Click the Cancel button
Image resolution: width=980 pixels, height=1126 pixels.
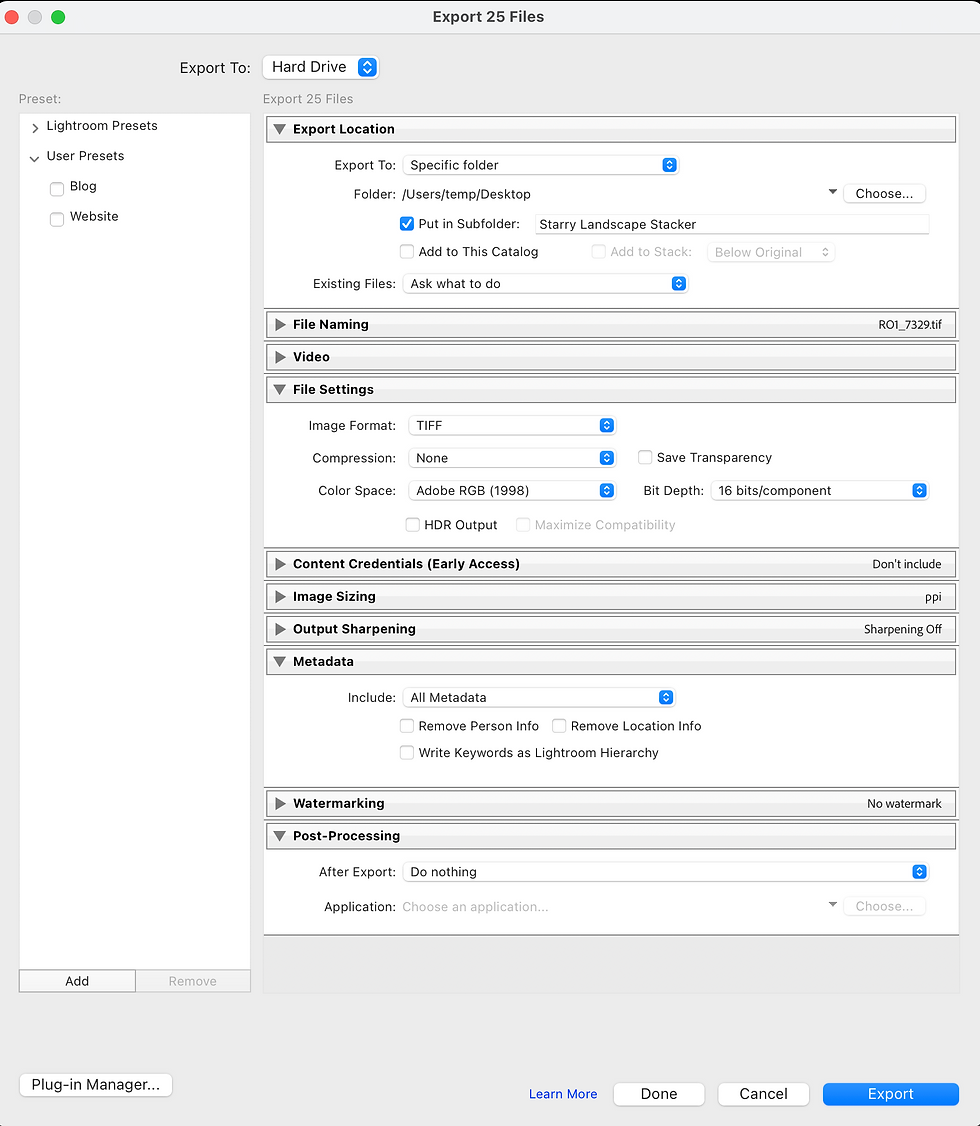[x=763, y=1094]
